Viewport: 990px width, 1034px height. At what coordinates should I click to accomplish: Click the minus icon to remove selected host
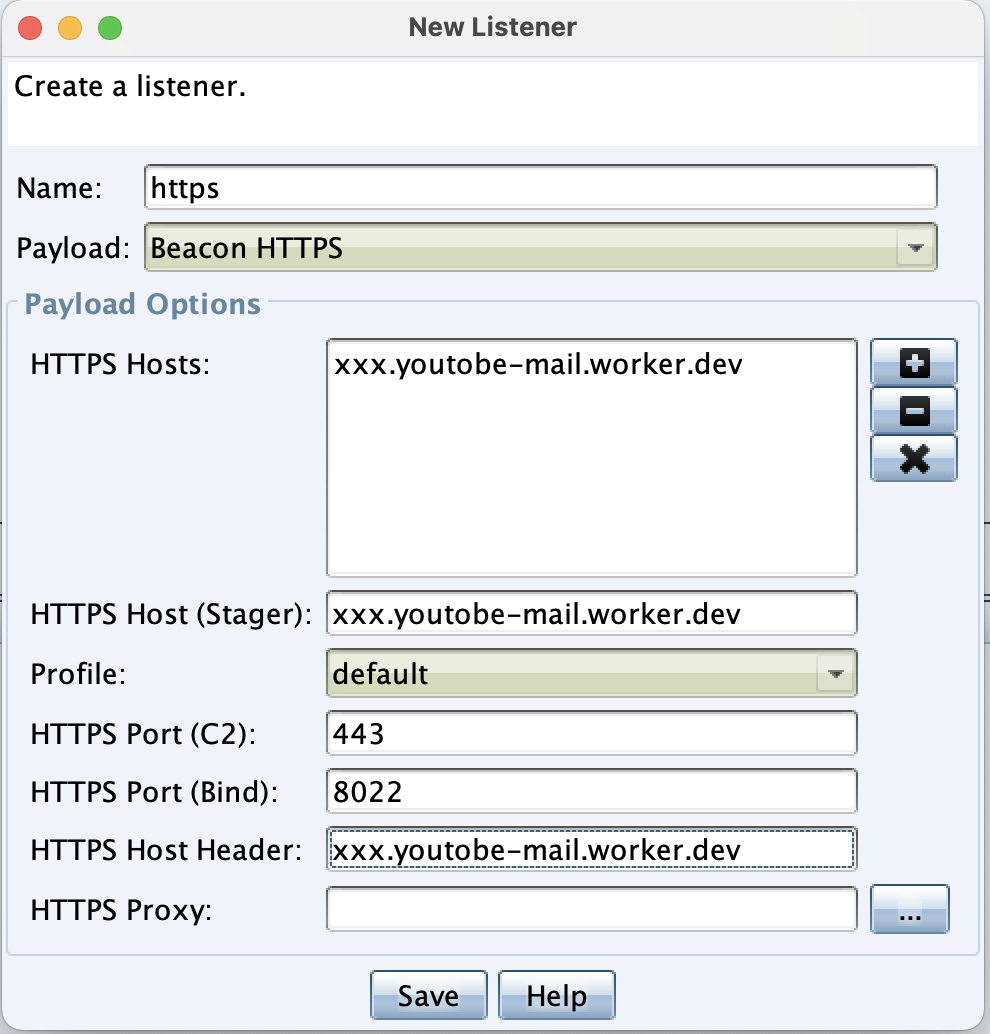coord(914,410)
